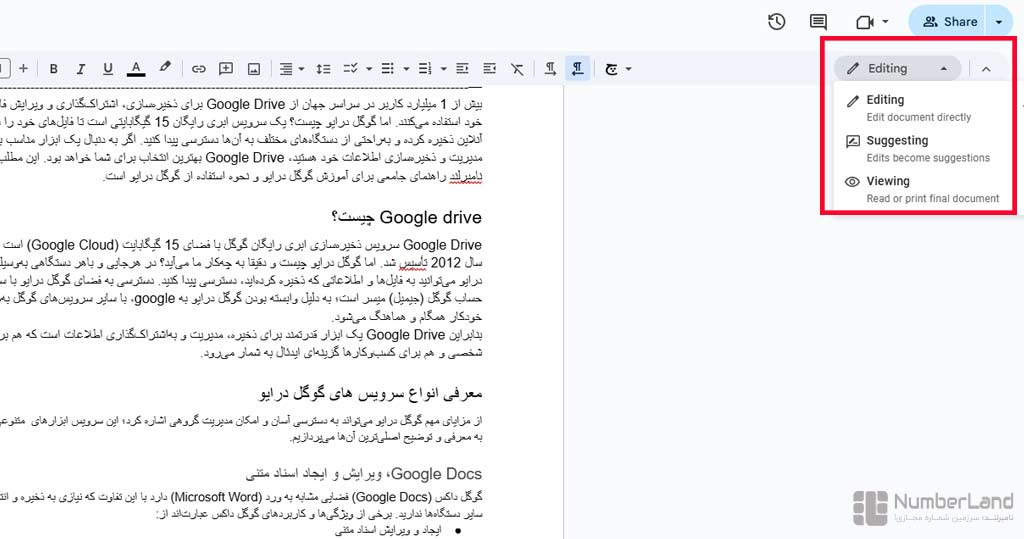Click the clear formatting icon
The width and height of the screenshot is (1024, 539).
pyautogui.click(x=517, y=69)
